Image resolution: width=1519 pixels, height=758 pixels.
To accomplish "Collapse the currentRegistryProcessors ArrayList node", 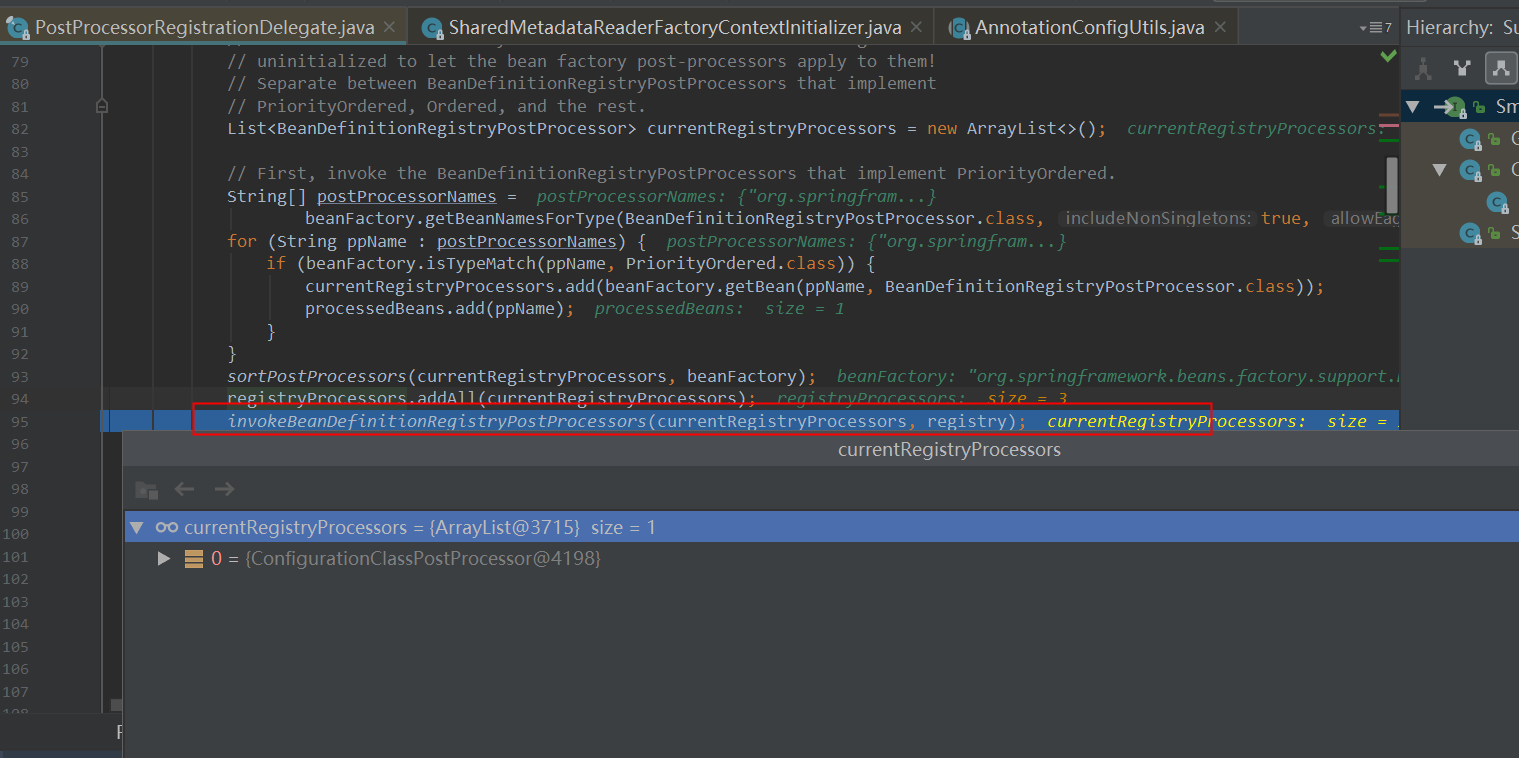I will coord(137,527).
